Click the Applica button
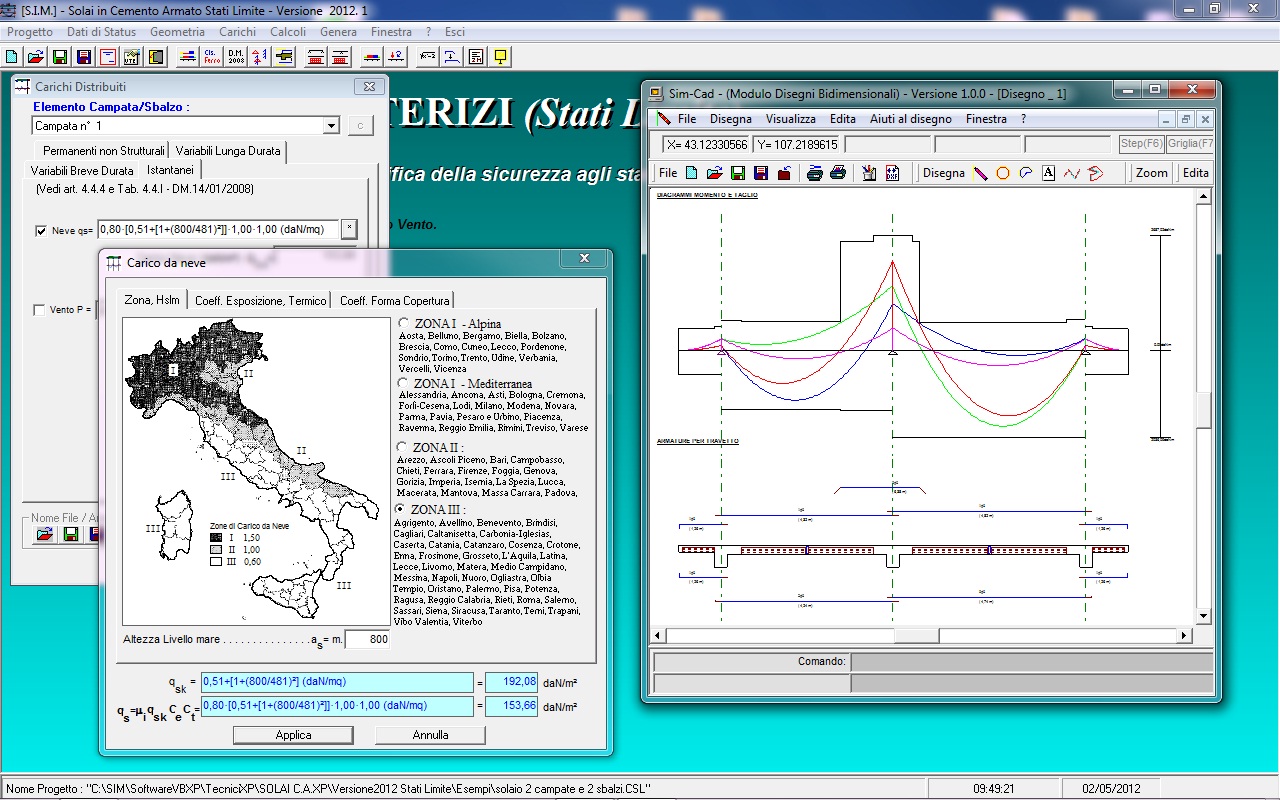 (x=293, y=735)
